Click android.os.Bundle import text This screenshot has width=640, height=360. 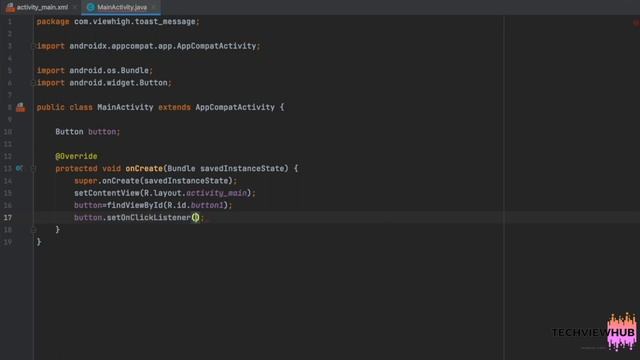109,71
